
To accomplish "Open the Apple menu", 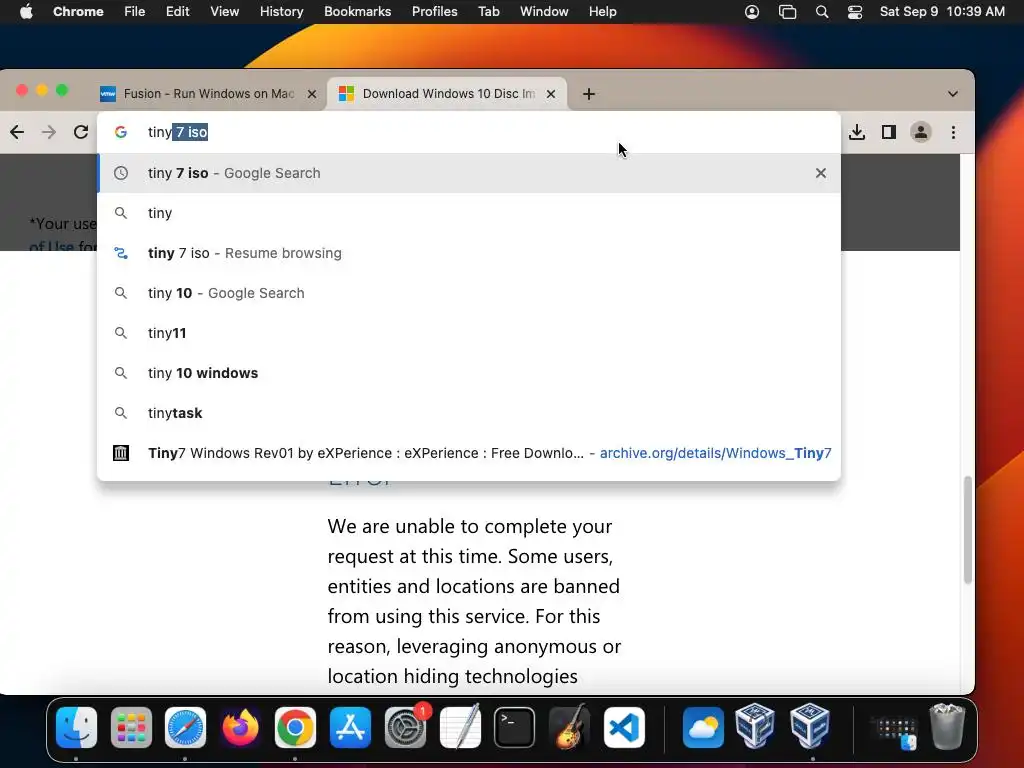I will 26,12.
